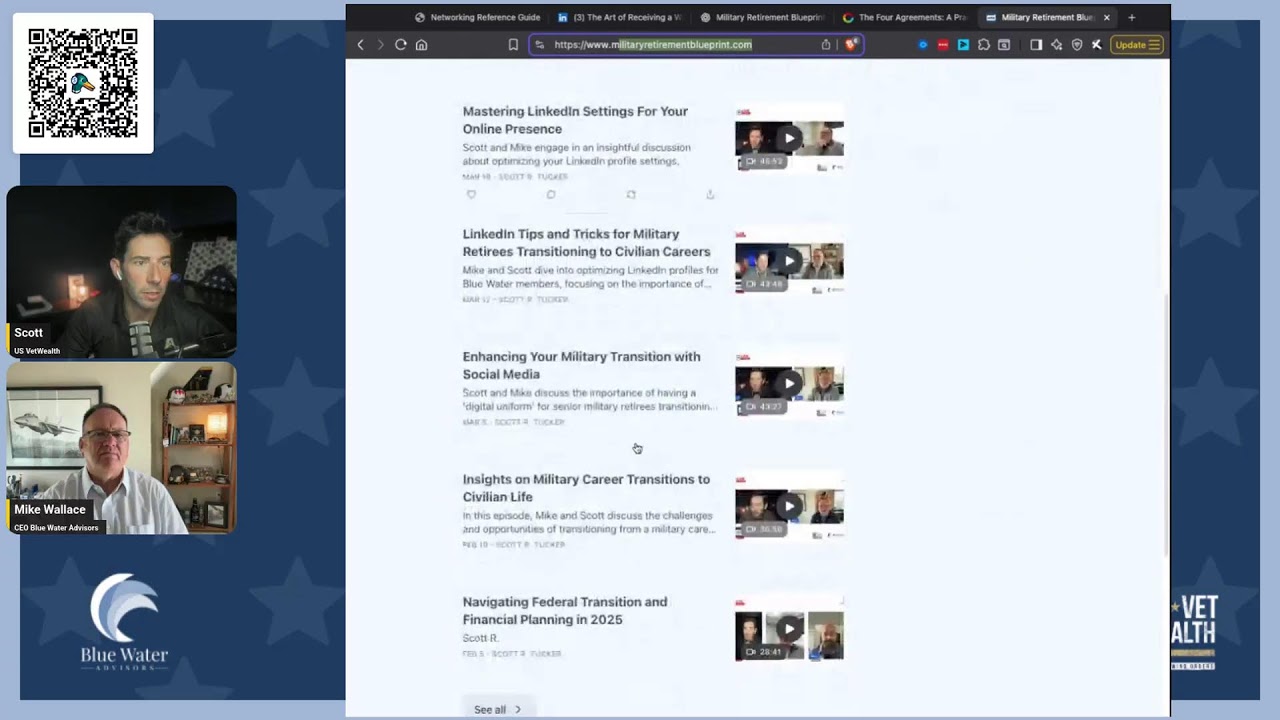
Task: Click Mike Wallace's webcam video tile
Action: pos(122,448)
